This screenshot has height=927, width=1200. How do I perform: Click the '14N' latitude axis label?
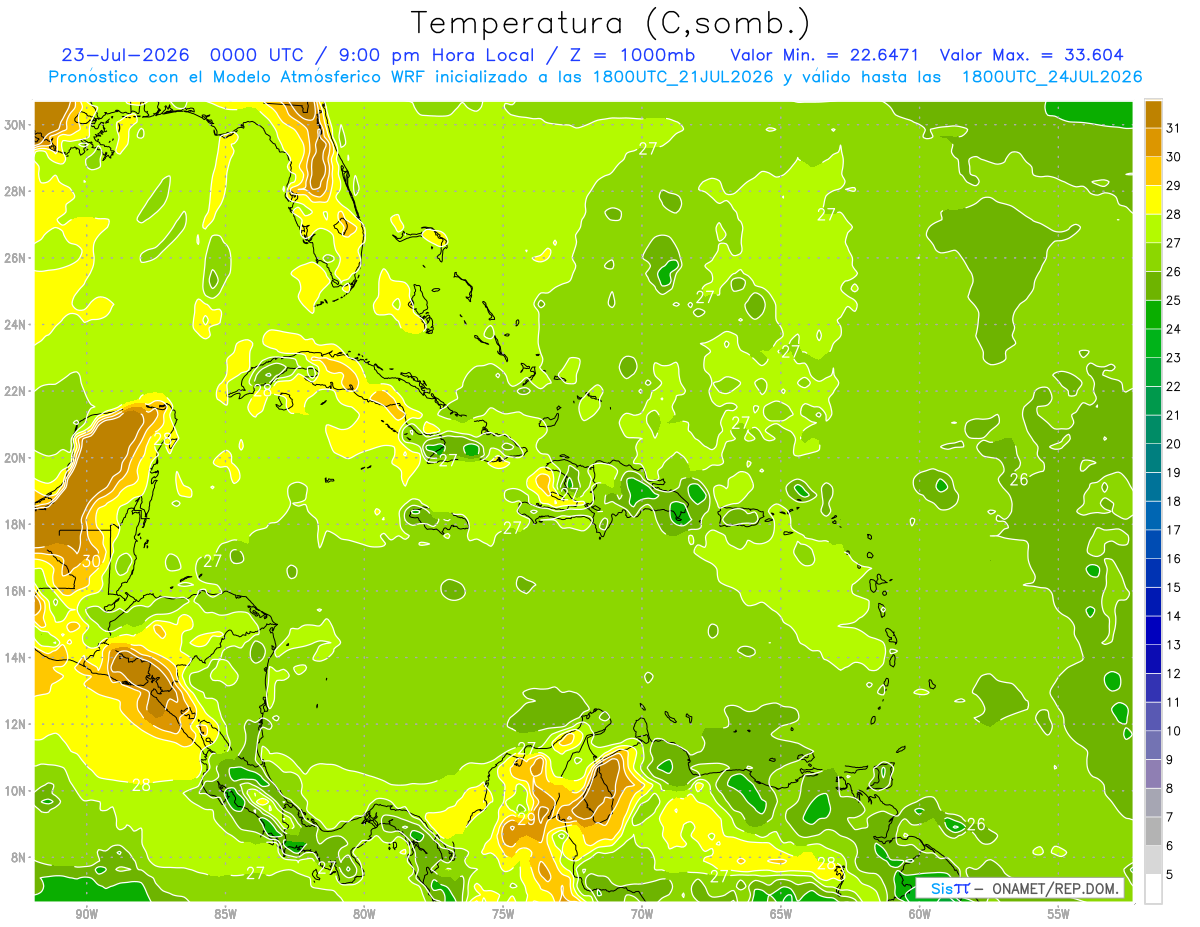point(16,657)
